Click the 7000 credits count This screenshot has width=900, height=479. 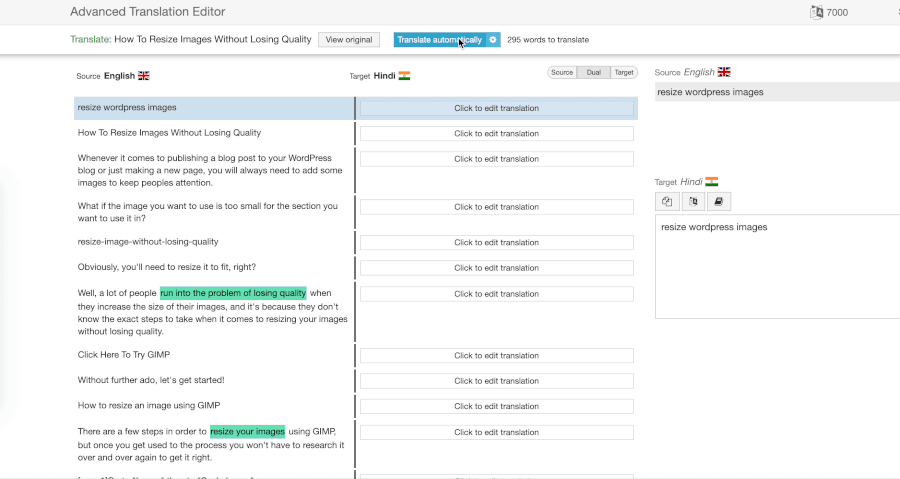coord(837,13)
